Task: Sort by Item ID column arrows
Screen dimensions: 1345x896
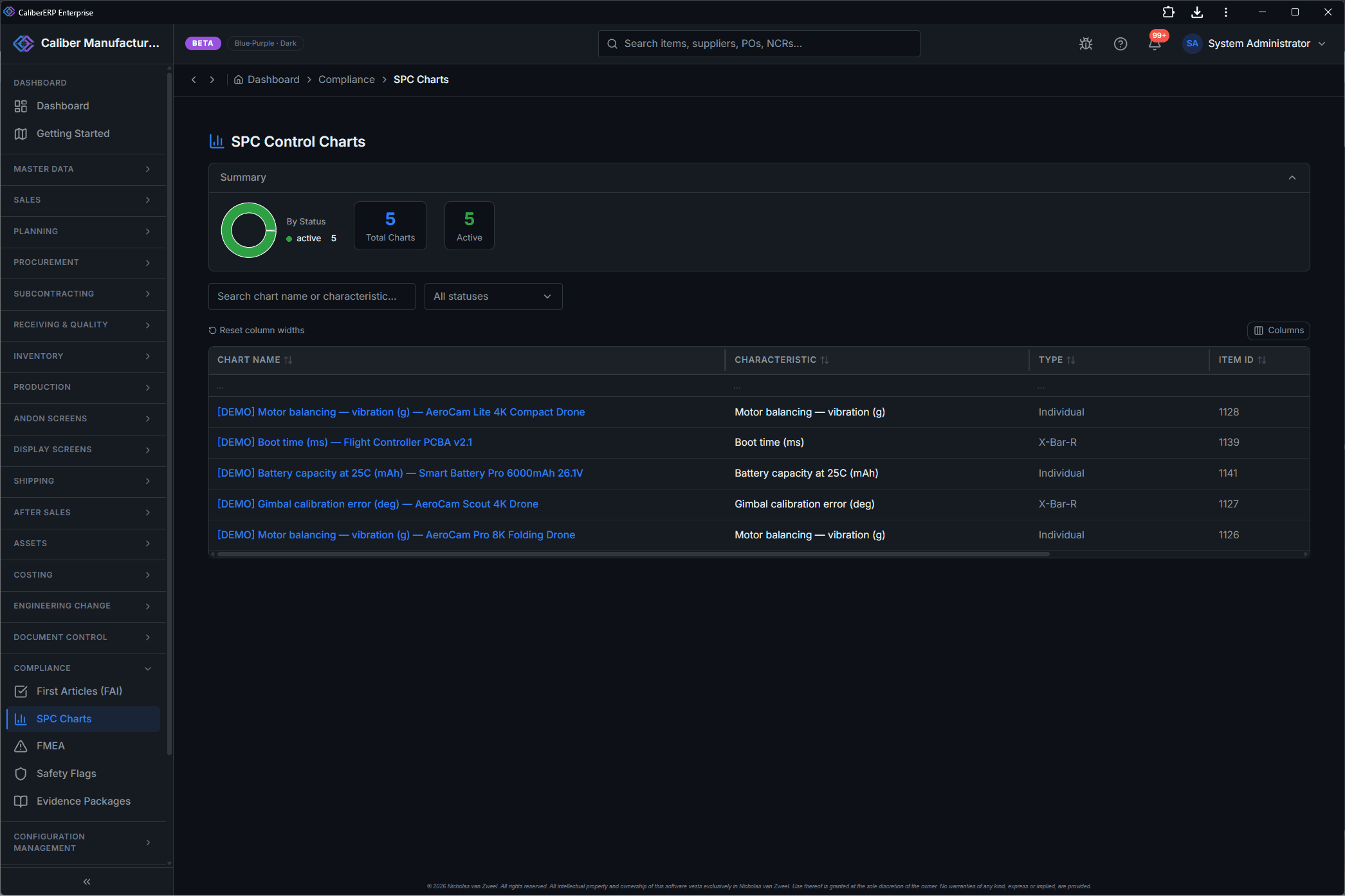Action: pos(1262,360)
